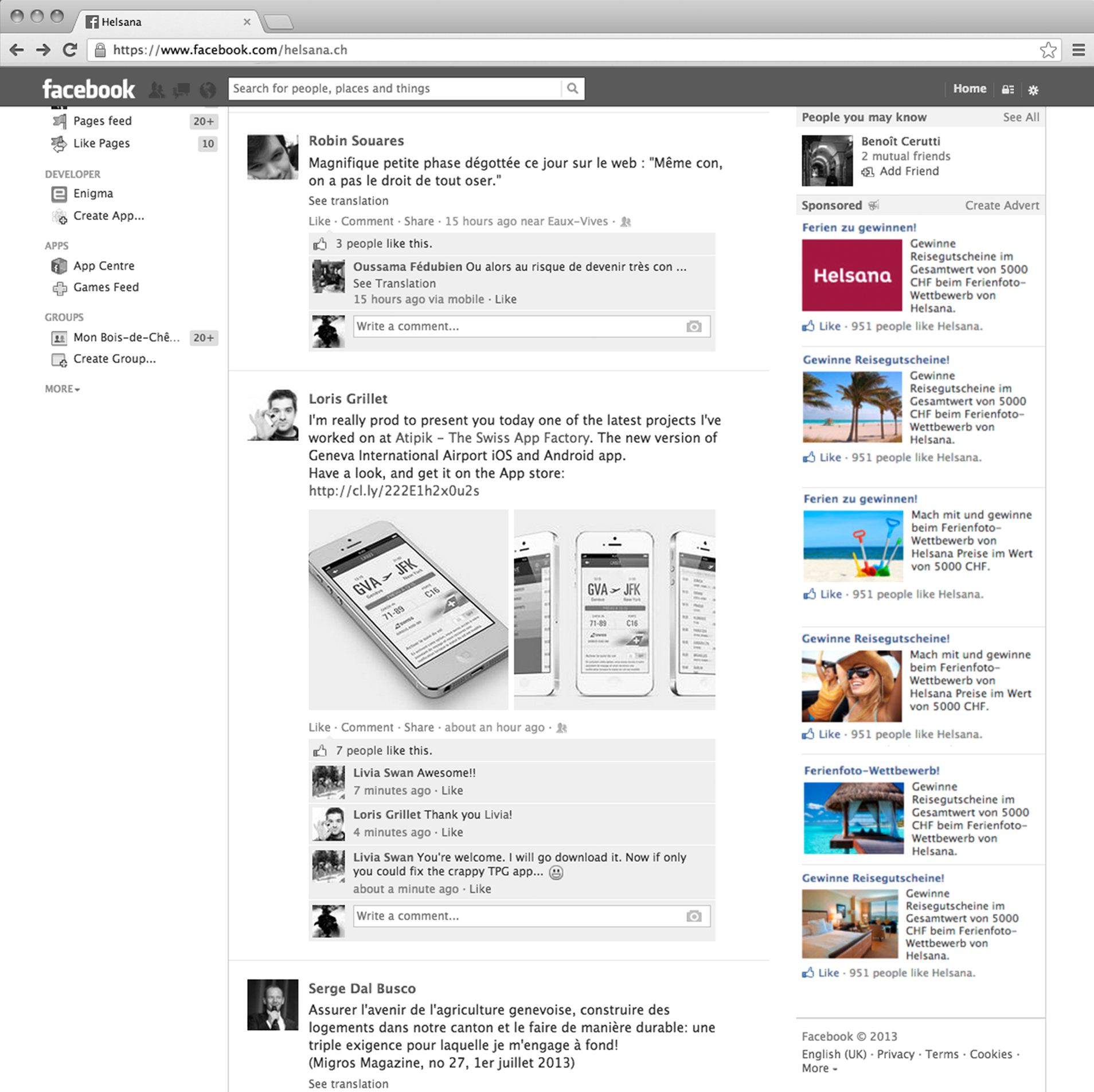Viewport: 1094px width, 1092px height.
Task: Open the messages icon in Facebook header
Action: 182,89
